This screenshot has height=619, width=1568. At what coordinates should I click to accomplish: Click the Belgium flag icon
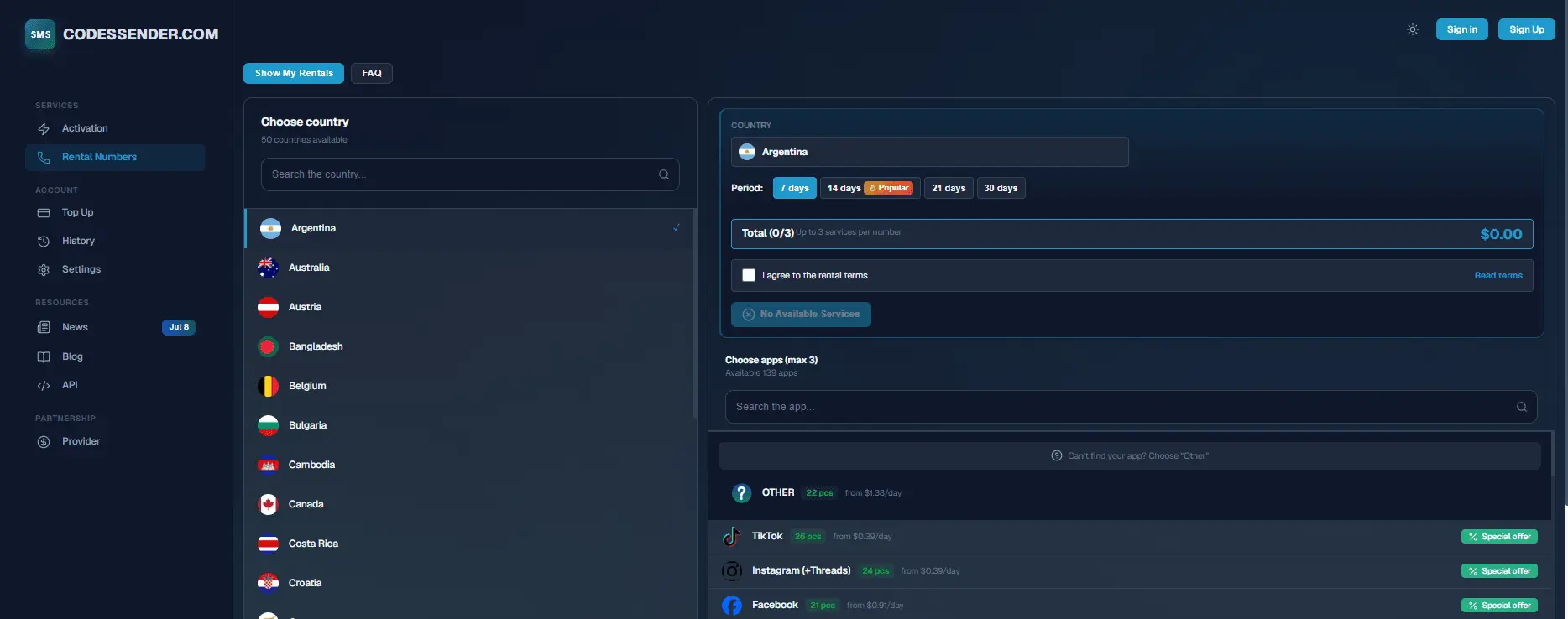pos(268,386)
